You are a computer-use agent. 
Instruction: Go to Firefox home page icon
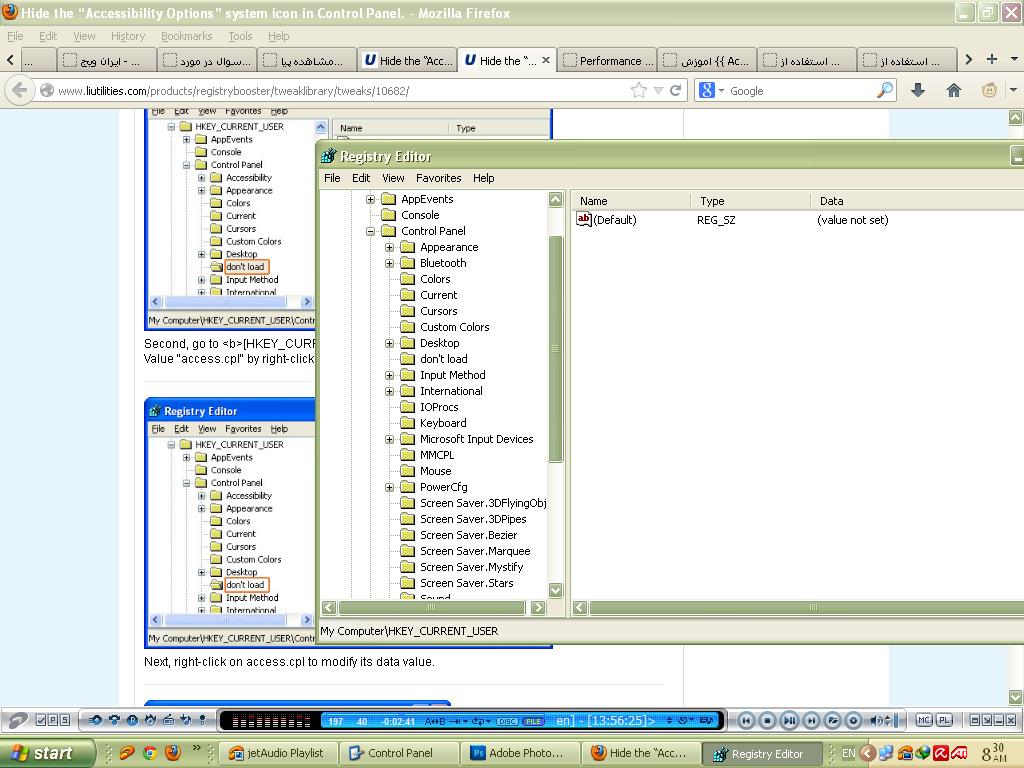click(x=953, y=90)
